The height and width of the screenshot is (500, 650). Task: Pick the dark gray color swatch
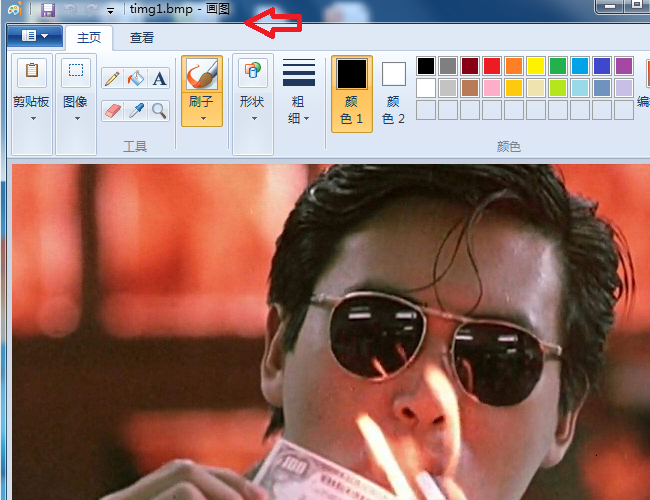coord(448,66)
